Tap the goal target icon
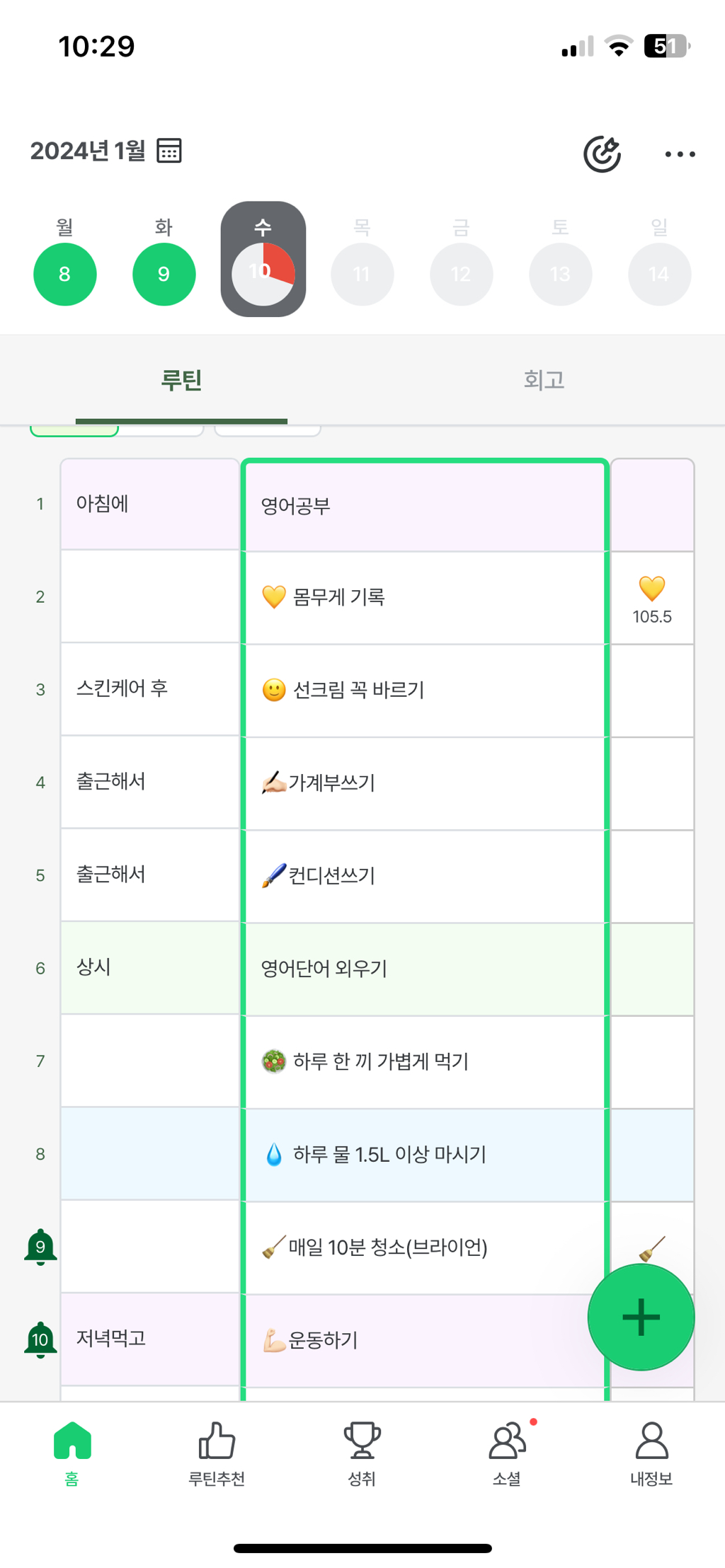This screenshot has width=725, height=1568. coord(602,154)
